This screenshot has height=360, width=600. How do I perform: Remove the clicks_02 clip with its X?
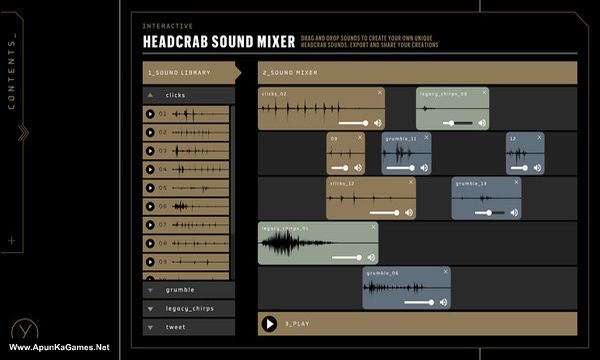pos(380,93)
